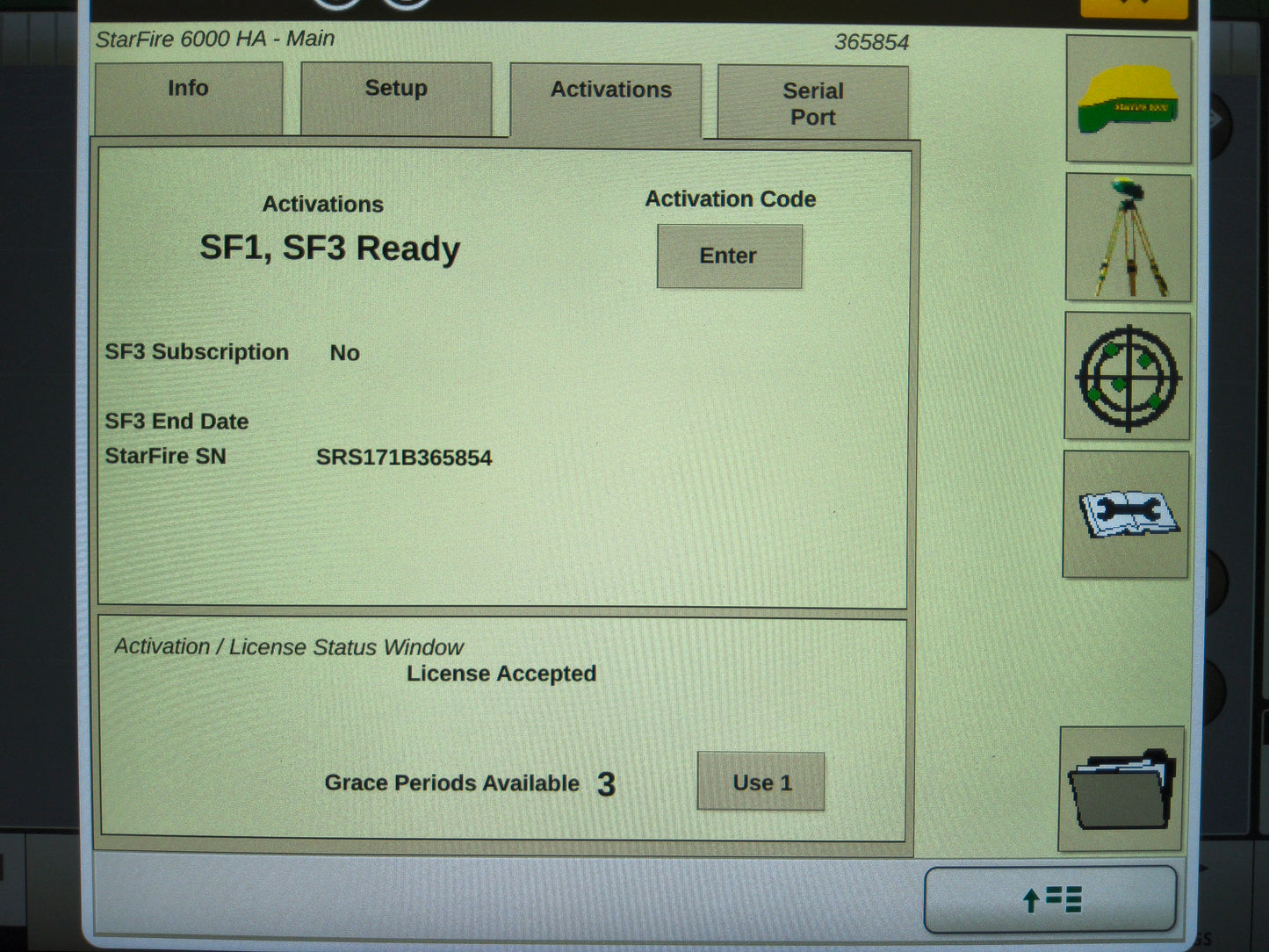This screenshot has height=952, width=1269.
Task: Click the SF1, SF3 Ready status text
Action: click(x=329, y=249)
